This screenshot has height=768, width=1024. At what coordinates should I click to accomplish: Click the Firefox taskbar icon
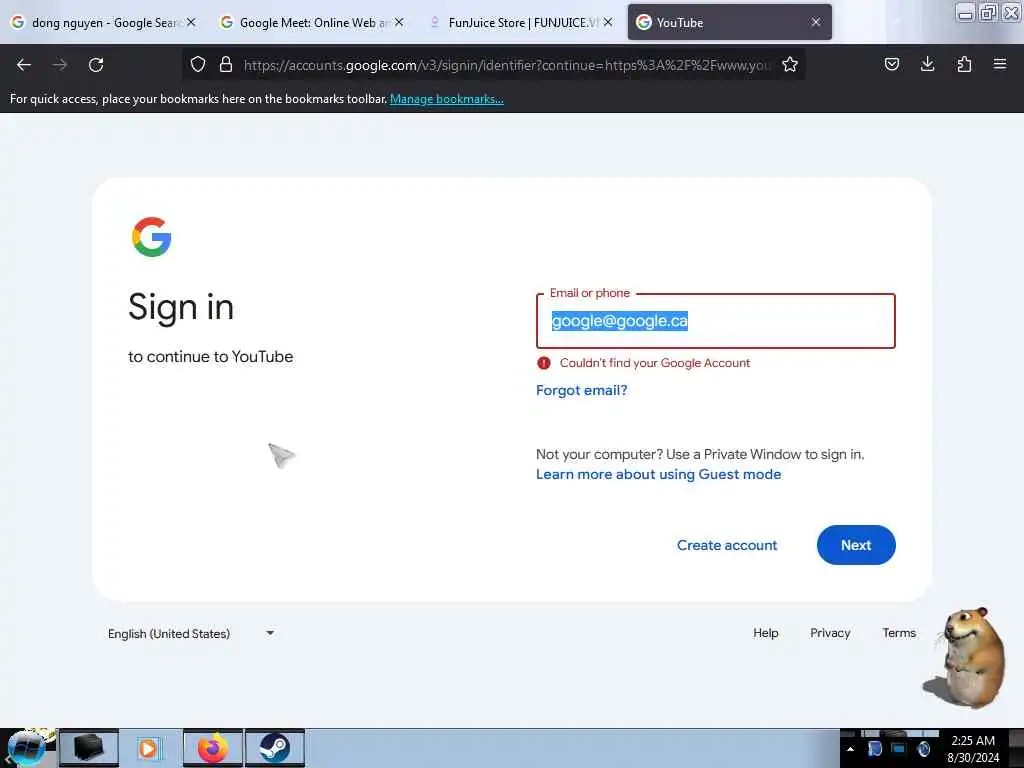tap(213, 748)
